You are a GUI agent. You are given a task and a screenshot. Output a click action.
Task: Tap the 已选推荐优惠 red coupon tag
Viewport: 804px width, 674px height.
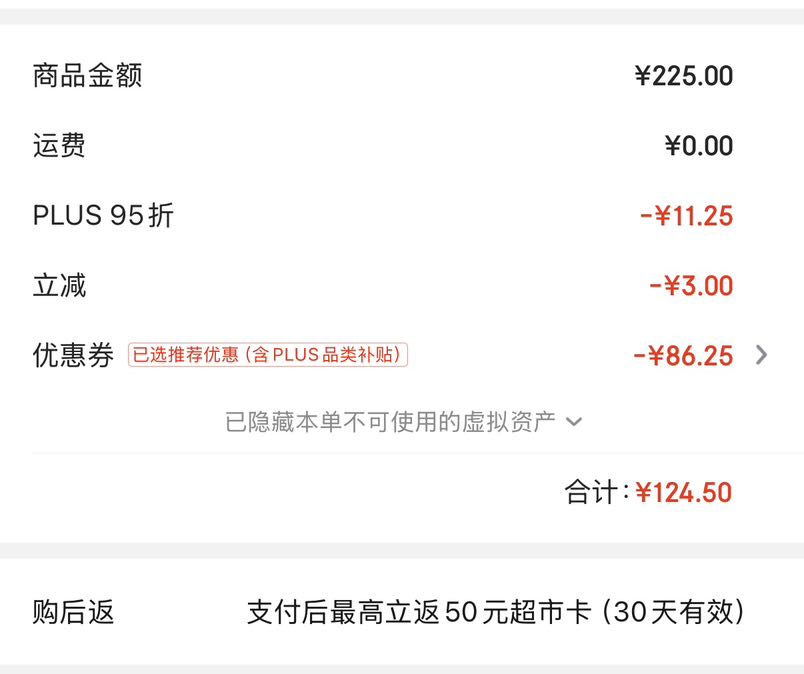tap(268, 354)
